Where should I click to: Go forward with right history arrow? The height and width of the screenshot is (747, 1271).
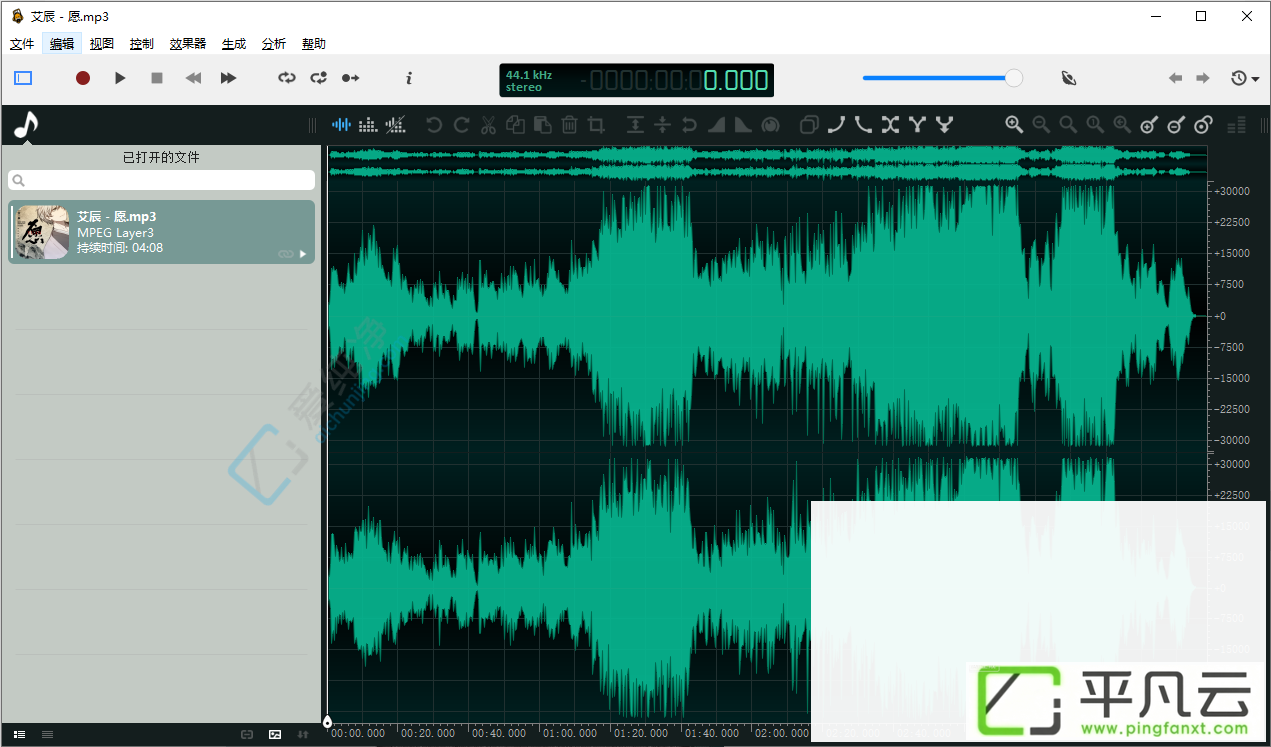point(1203,78)
